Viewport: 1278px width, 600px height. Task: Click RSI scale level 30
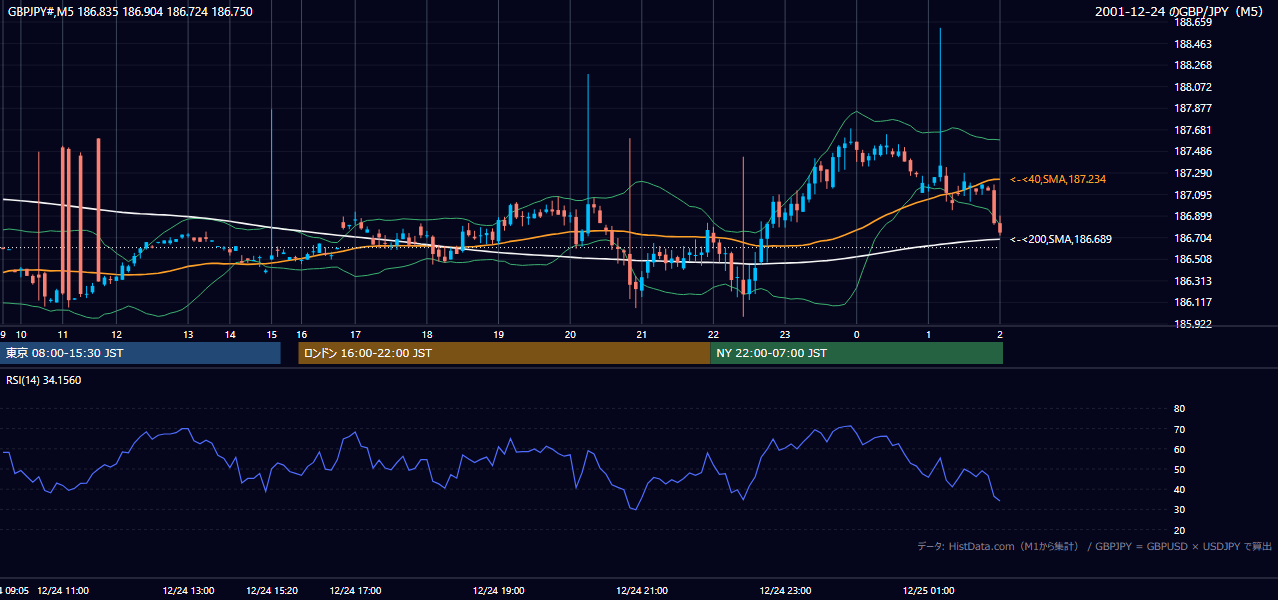(1179, 509)
